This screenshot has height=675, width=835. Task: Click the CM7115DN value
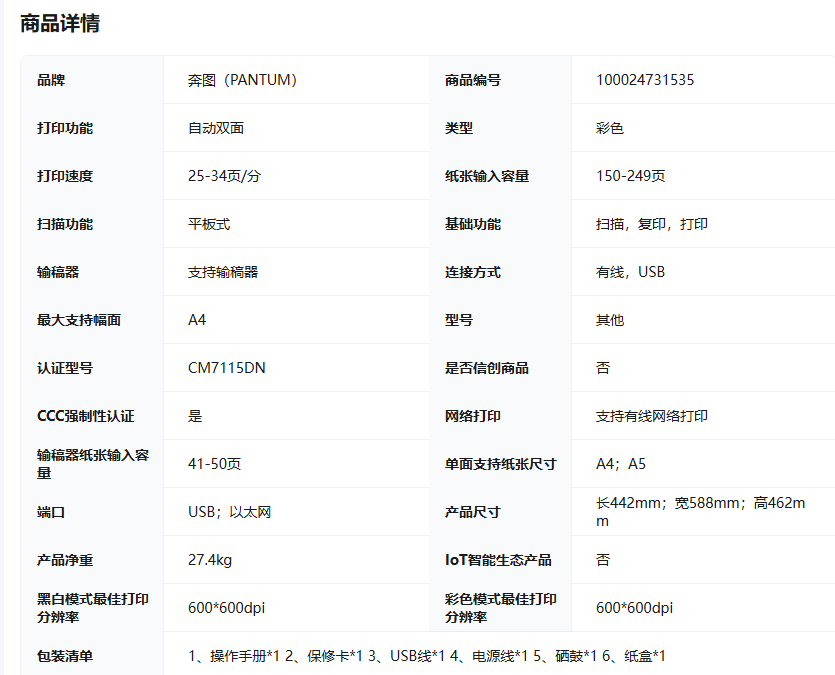(226, 367)
